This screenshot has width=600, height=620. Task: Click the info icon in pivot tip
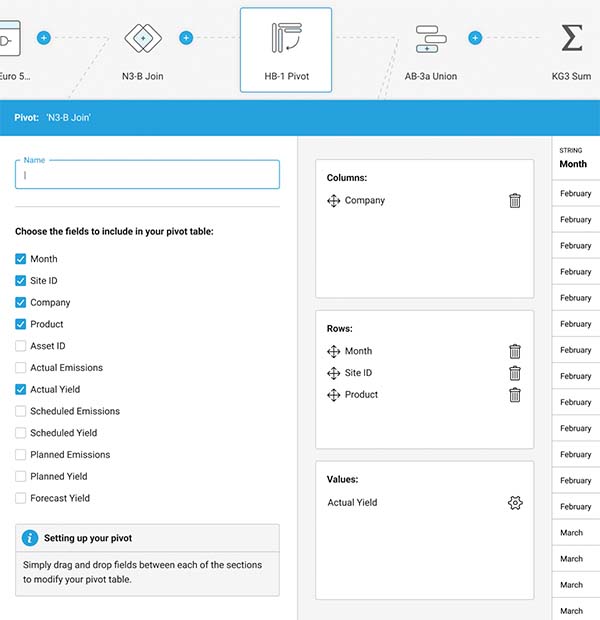[30, 538]
